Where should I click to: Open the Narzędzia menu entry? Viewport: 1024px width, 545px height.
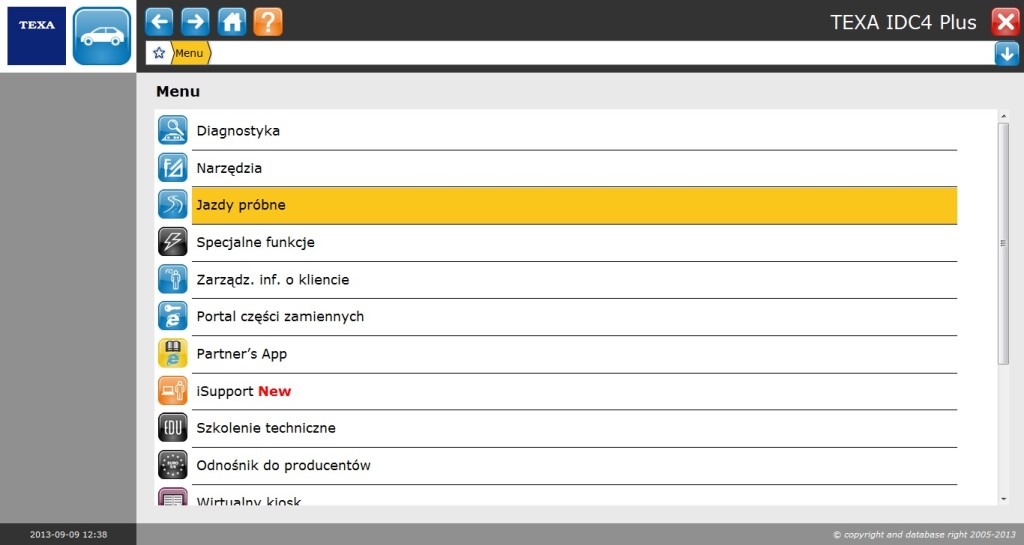point(574,168)
